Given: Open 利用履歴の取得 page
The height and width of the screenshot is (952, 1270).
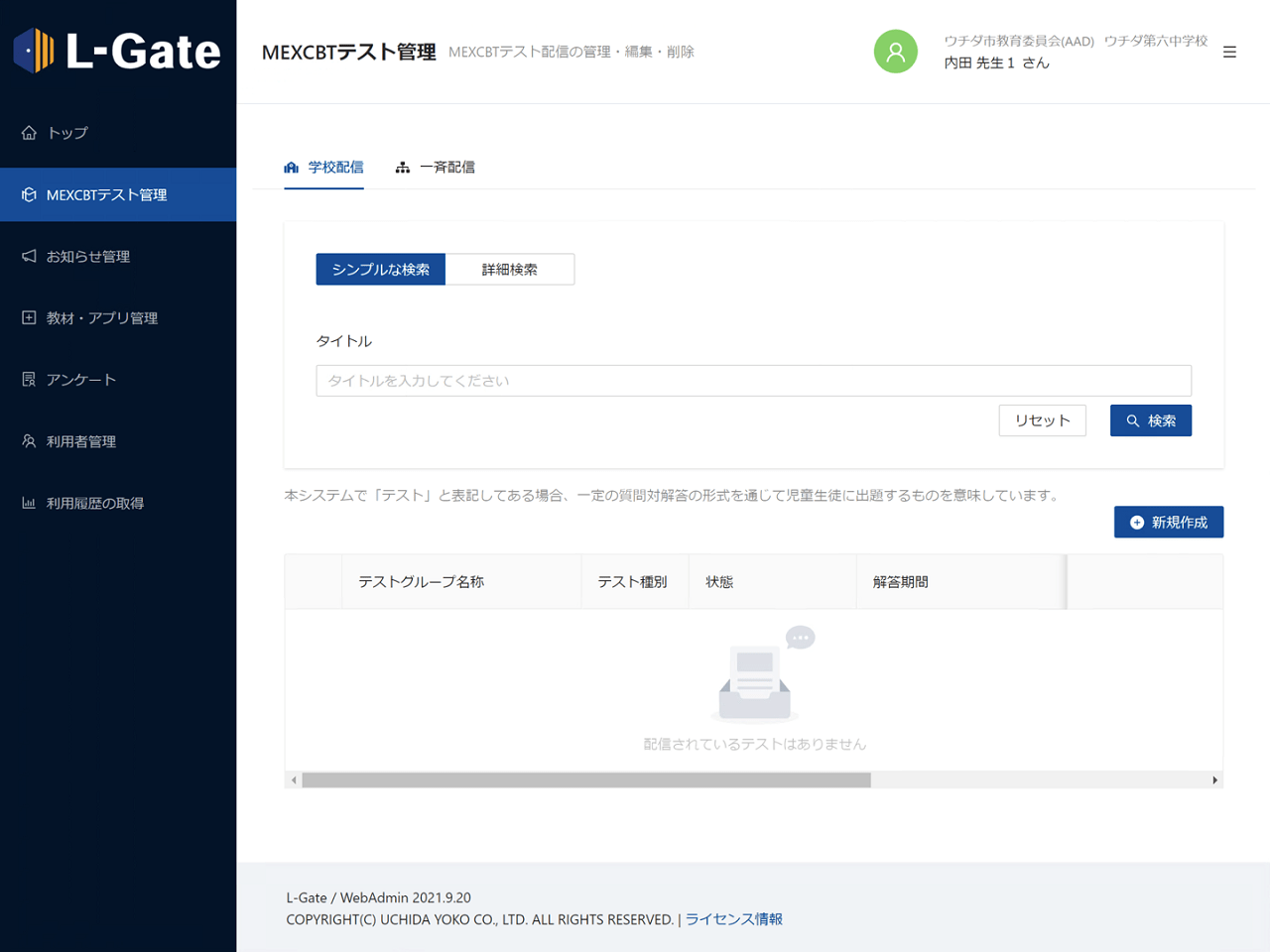Looking at the screenshot, I should 94,504.
